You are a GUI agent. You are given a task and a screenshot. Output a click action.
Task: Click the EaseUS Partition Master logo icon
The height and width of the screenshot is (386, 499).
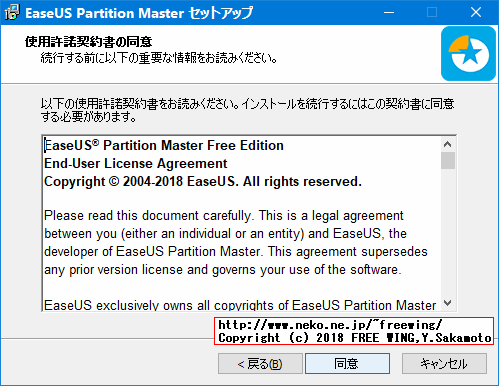[x=468, y=54]
